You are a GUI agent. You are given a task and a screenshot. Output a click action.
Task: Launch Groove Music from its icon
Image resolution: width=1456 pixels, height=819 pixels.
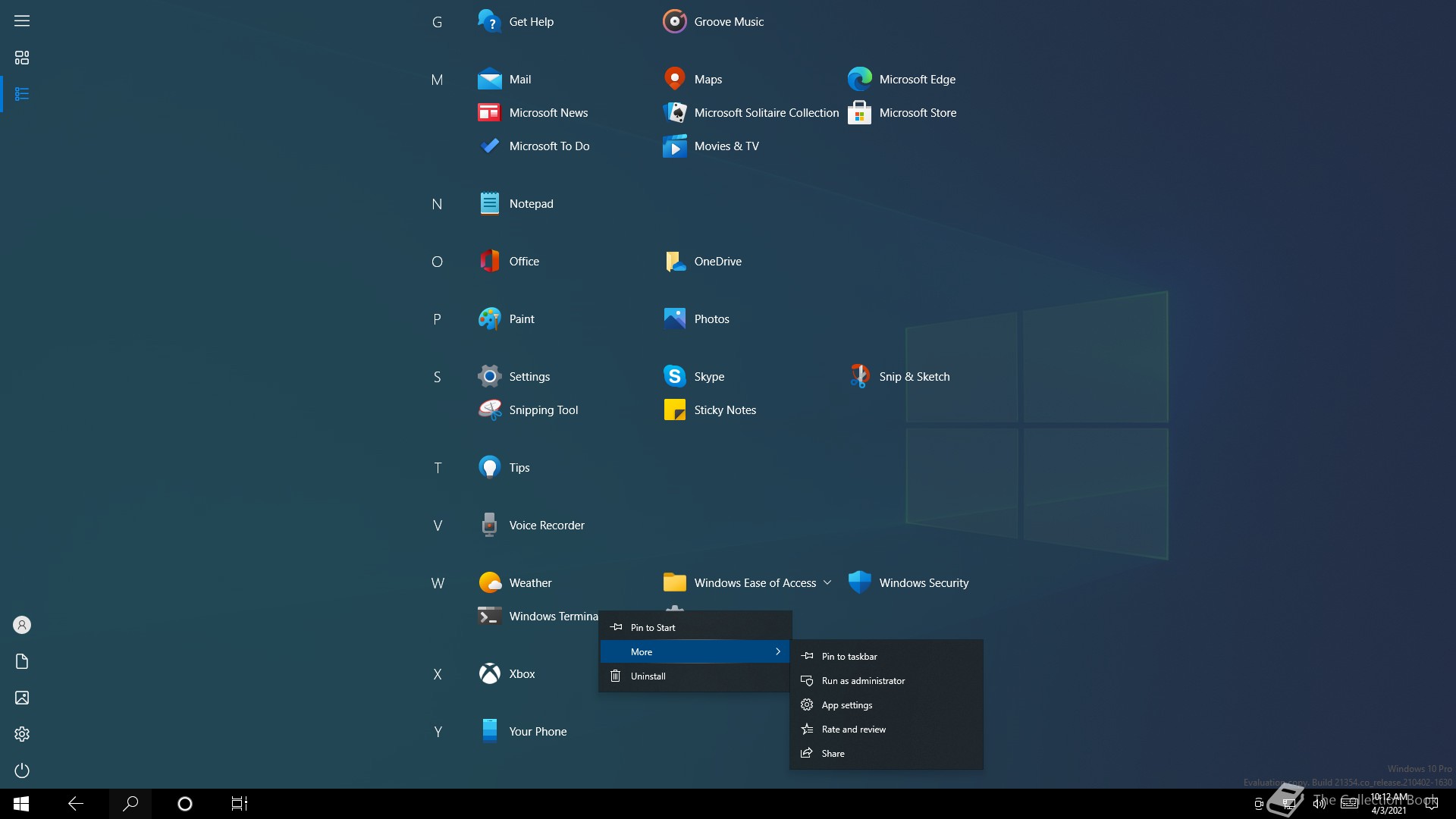point(674,21)
